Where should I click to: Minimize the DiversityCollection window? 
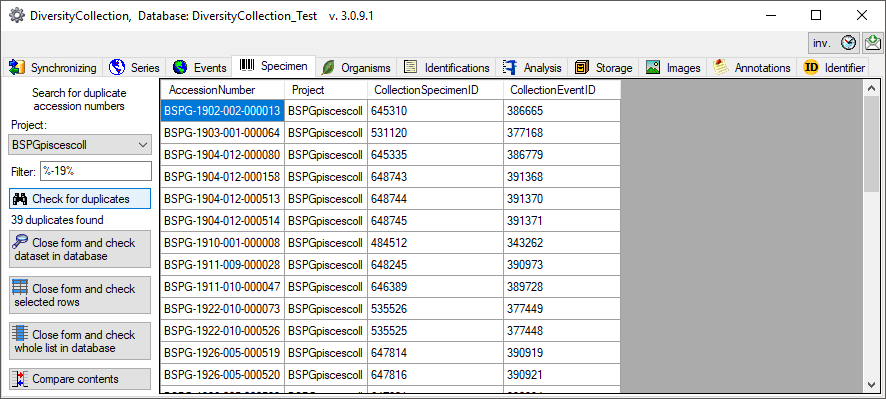[770, 15]
